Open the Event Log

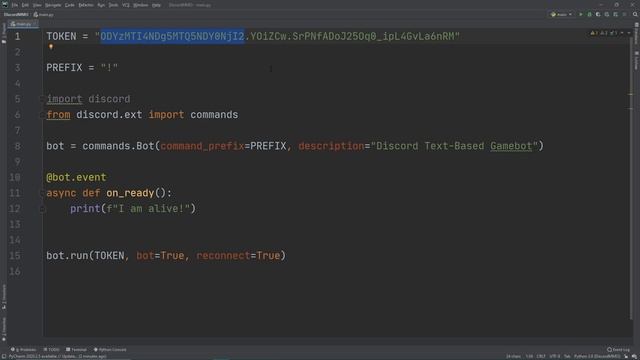(x=618, y=349)
